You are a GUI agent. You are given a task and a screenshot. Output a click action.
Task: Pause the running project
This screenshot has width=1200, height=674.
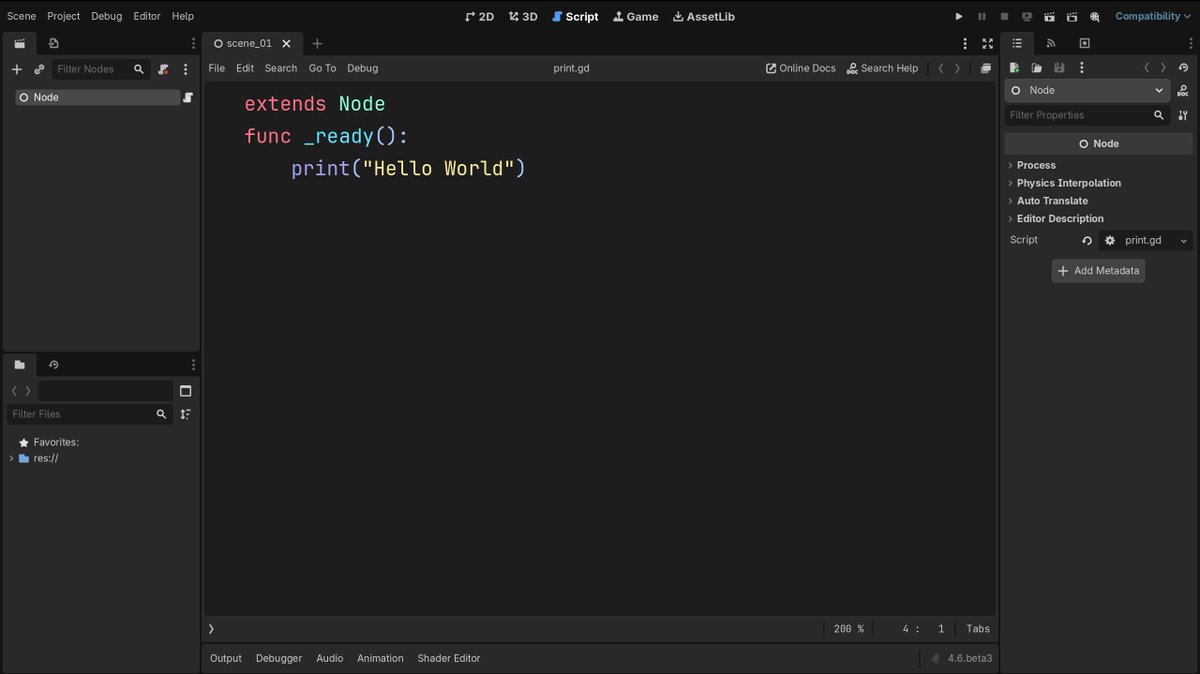(x=982, y=16)
